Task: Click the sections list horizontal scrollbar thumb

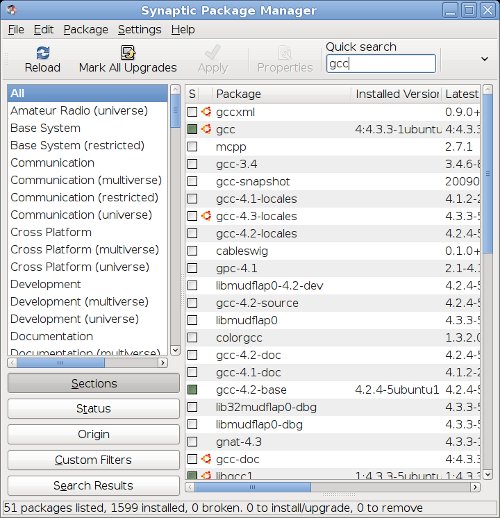Action: (x=60, y=363)
